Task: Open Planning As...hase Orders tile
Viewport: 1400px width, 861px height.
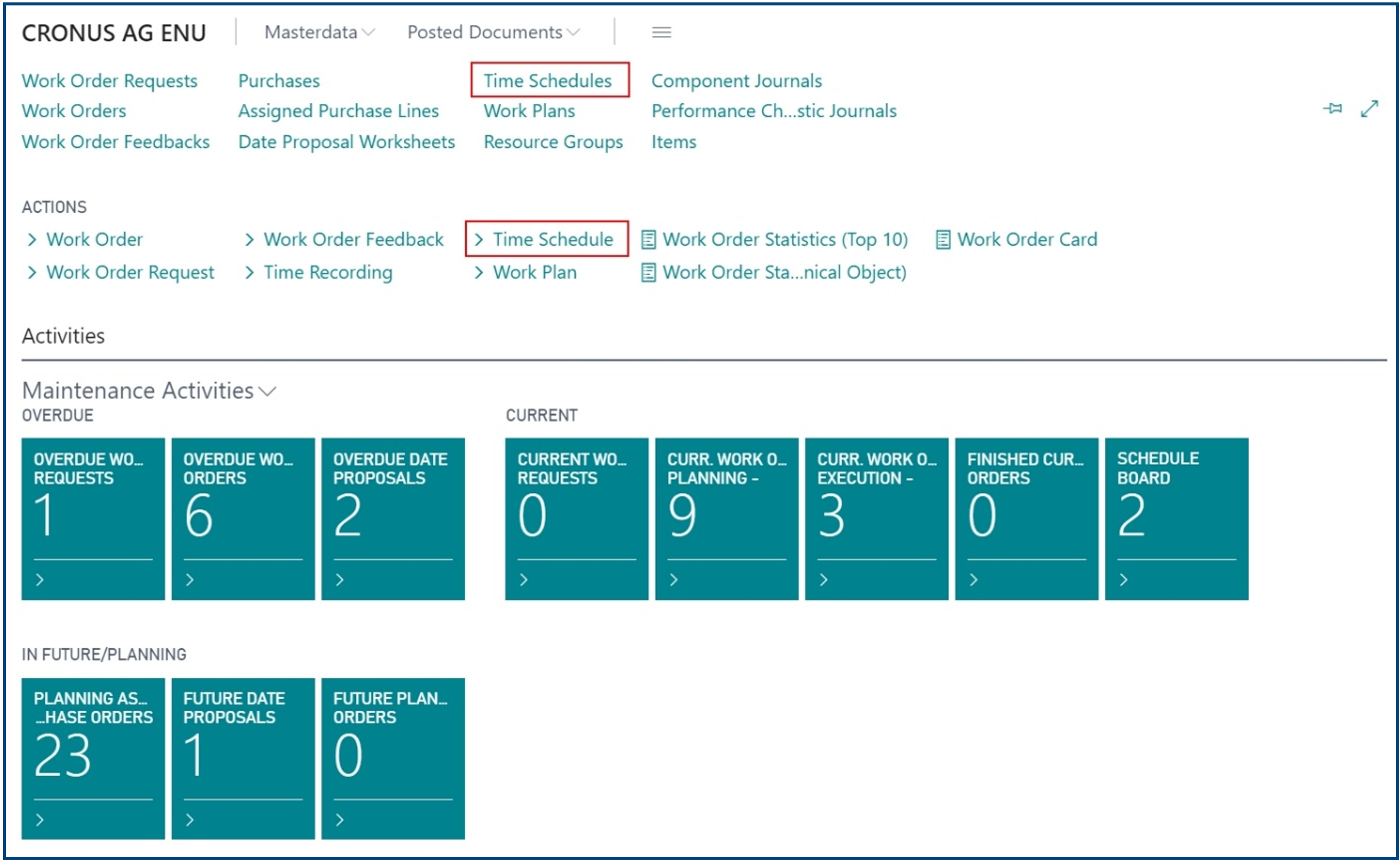Action: tap(93, 759)
